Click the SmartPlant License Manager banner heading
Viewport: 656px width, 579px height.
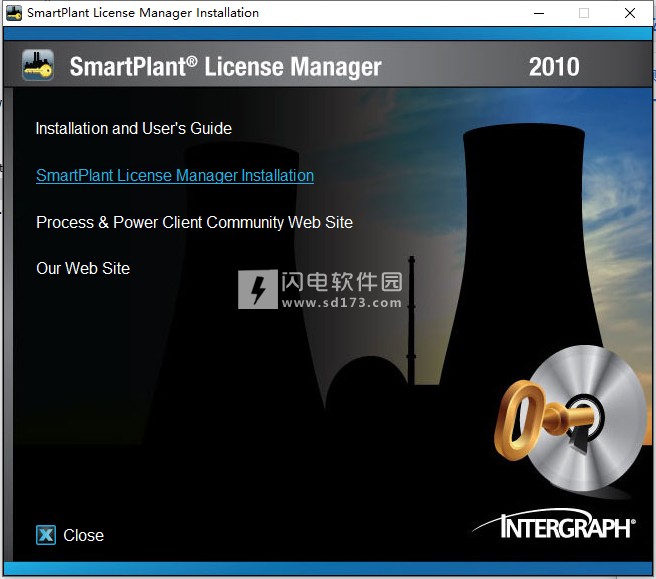click(x=226, y=67)
